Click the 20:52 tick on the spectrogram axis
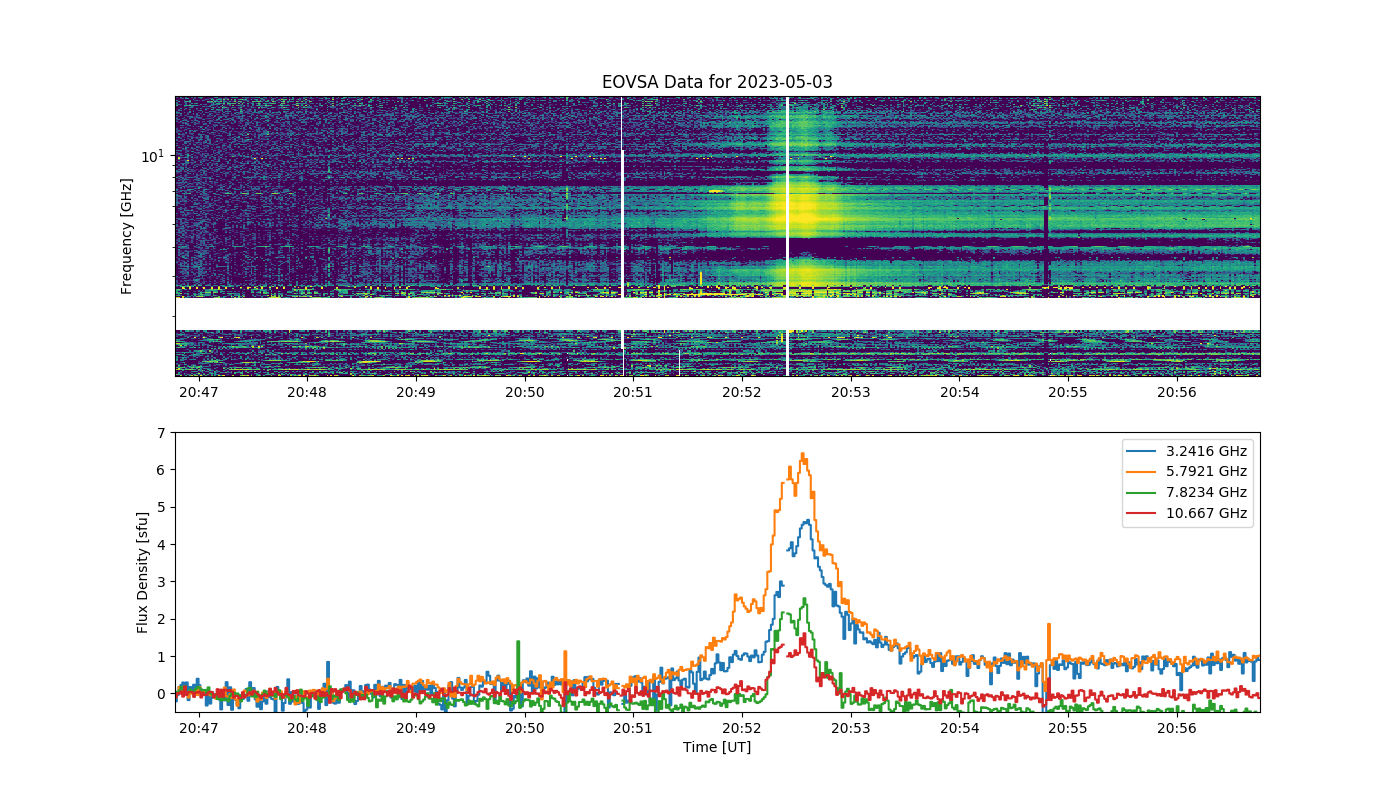Viewport: 1400px width, 800px height. point(742,392)
